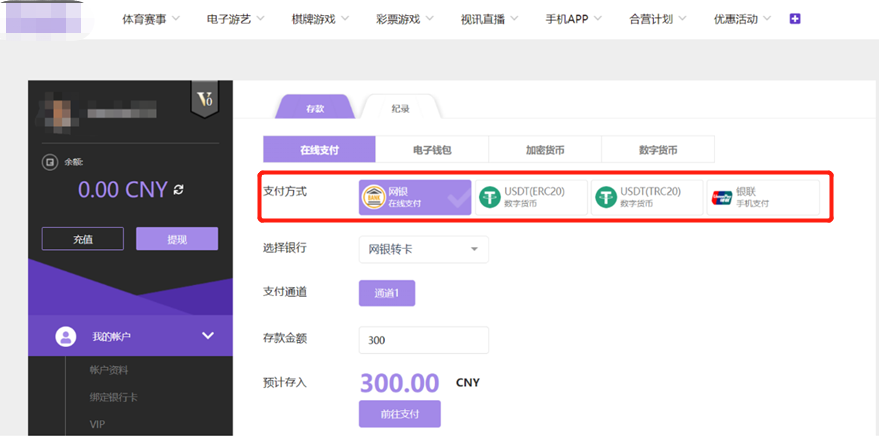Click the wallet icon next to 余额
Viewport: 879px width, 440px height.
click(x=48, y=161)
